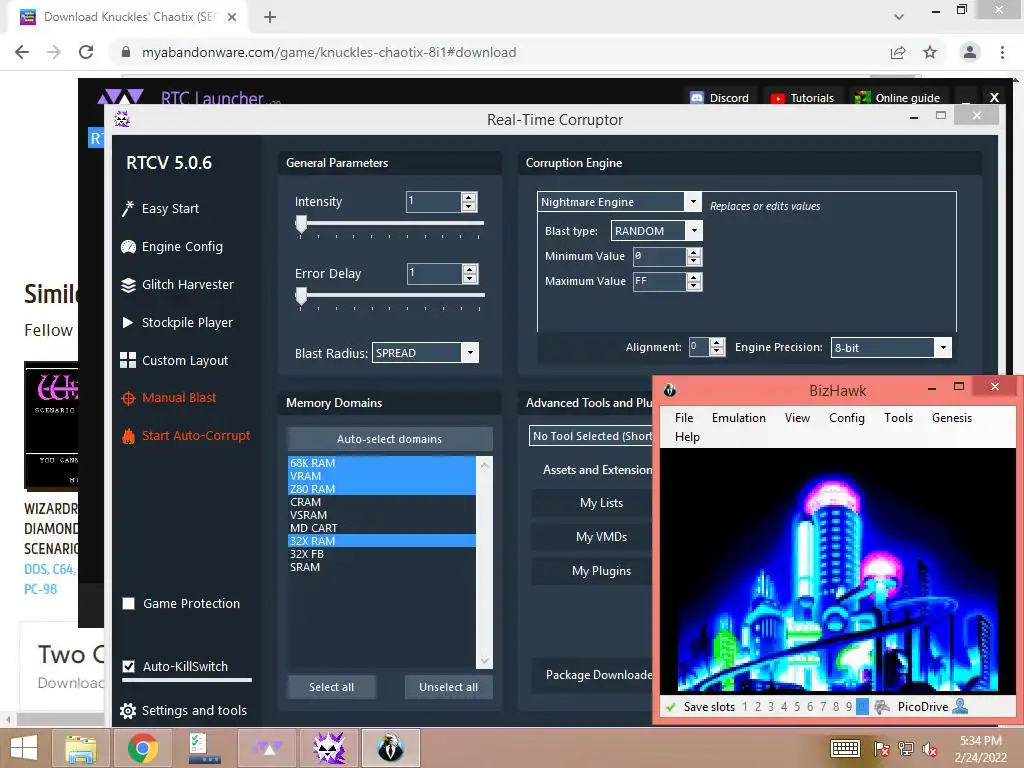Screen dimensions: 1024x768
Task: Open My VMDs button
Action: 593,537
